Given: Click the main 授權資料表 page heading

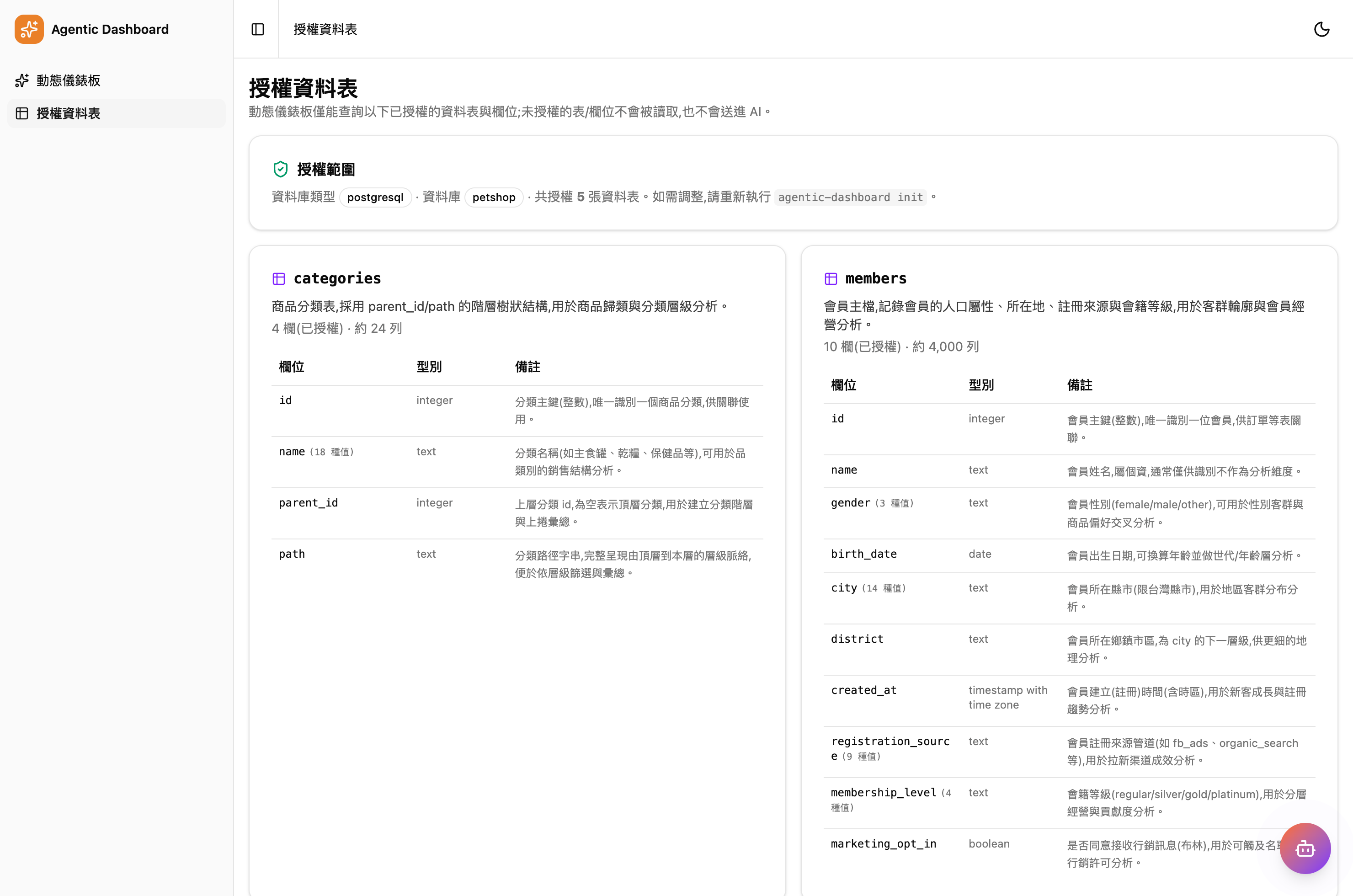Looking at the screenshot, I should (x=304, y=89).
